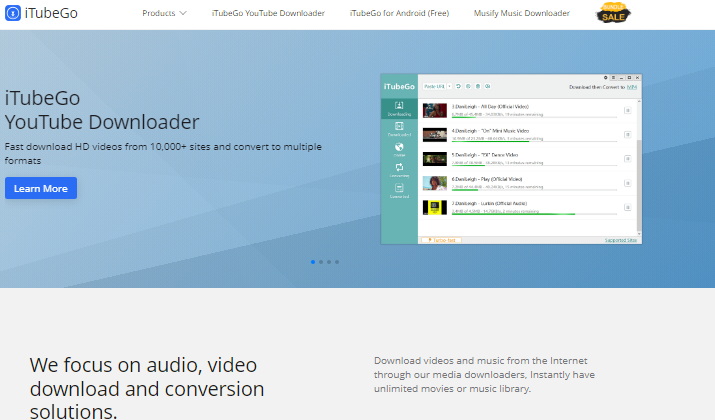The width and height of the screenshot is (715, 420).
Task: Click progress bar of "All Day" download
Action: (534, 117)
